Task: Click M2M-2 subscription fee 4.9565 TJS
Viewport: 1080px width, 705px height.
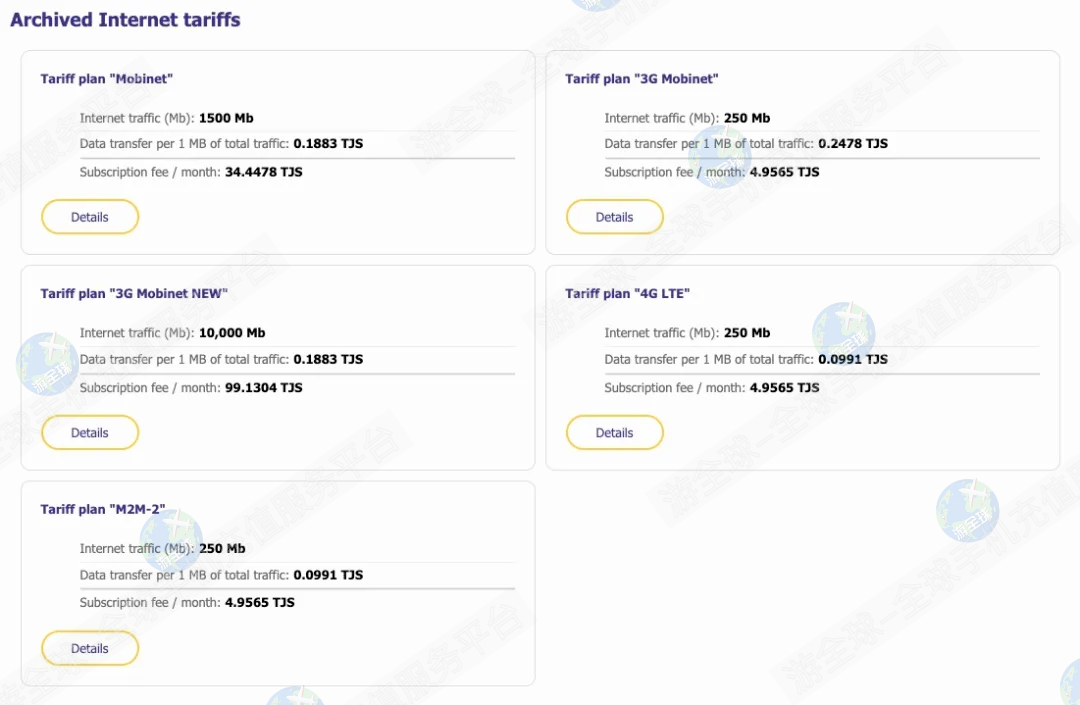Action: point(259,603)
